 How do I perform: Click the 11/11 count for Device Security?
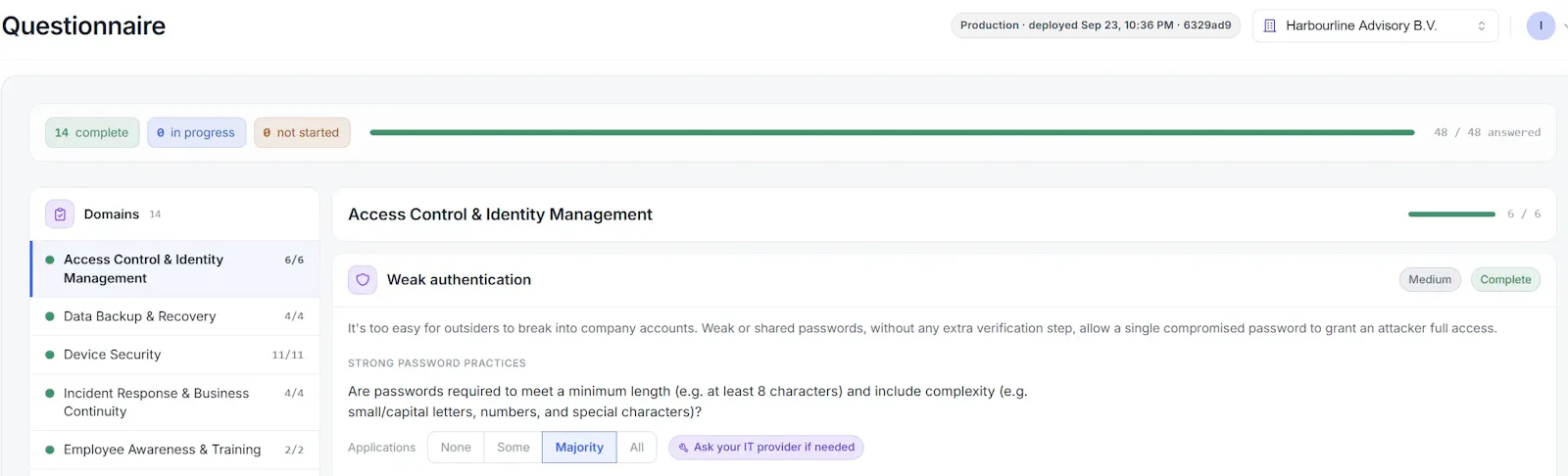click(x=287, y=355)
